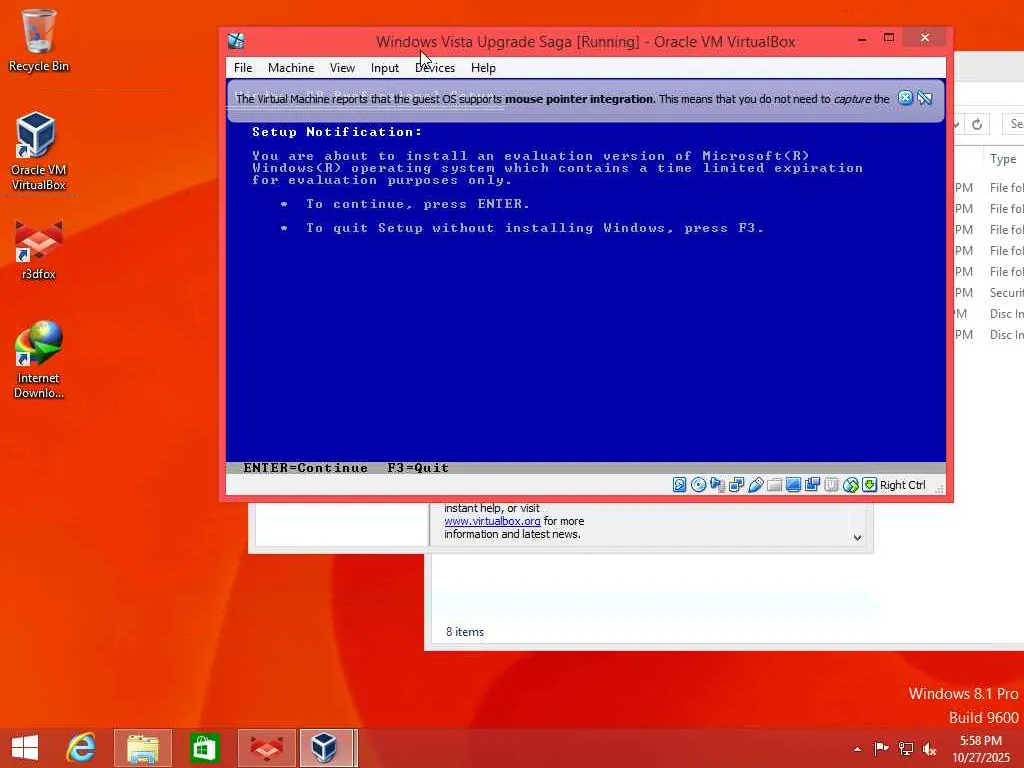Viewport: 1024px width, 768px height.
Task: Select the r3dfox desktop shortcut
Action: click(x=39, y=251)
